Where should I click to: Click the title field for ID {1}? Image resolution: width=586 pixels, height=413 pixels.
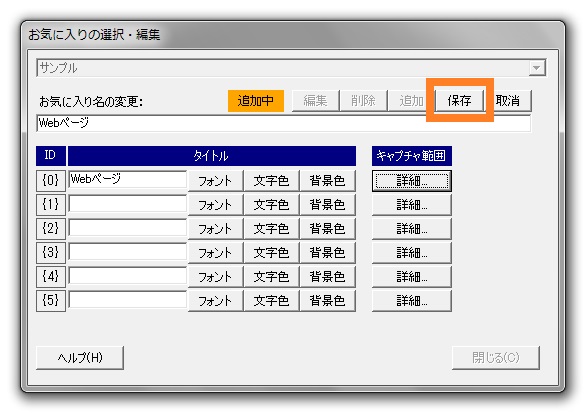coord(127,204)
